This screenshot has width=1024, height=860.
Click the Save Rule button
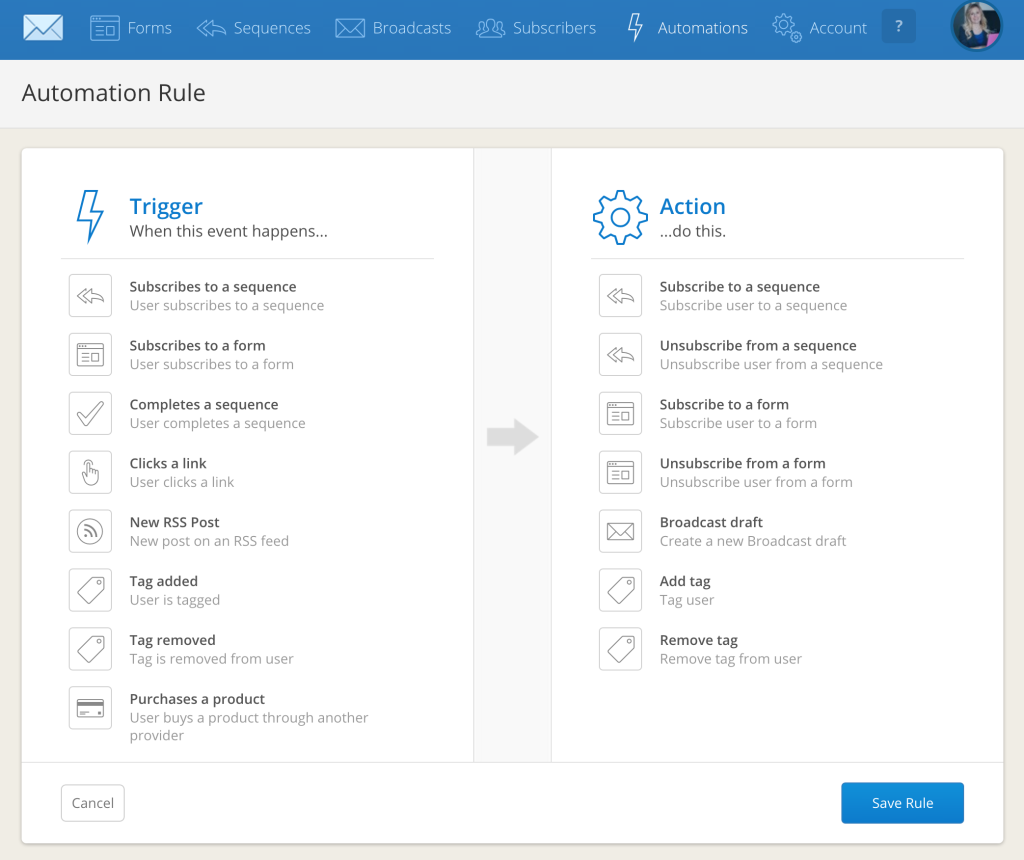click(903, 803)
